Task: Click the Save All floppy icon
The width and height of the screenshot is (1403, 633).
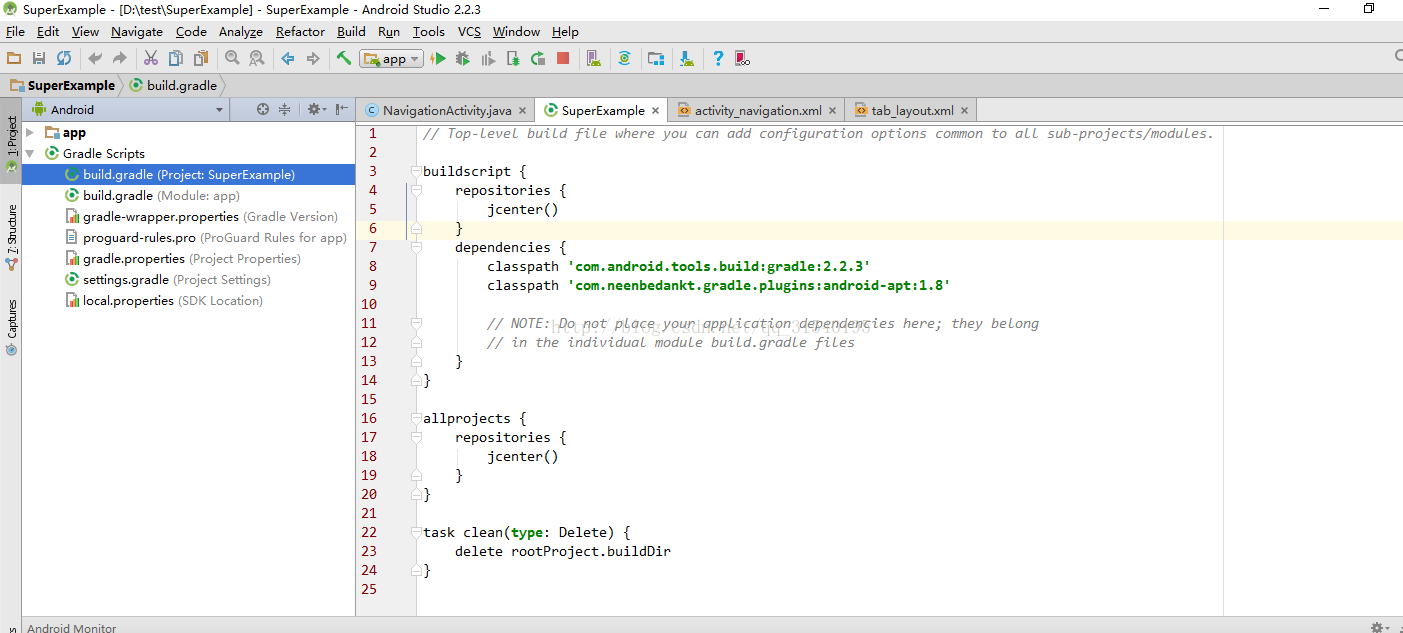Action: 39,59
